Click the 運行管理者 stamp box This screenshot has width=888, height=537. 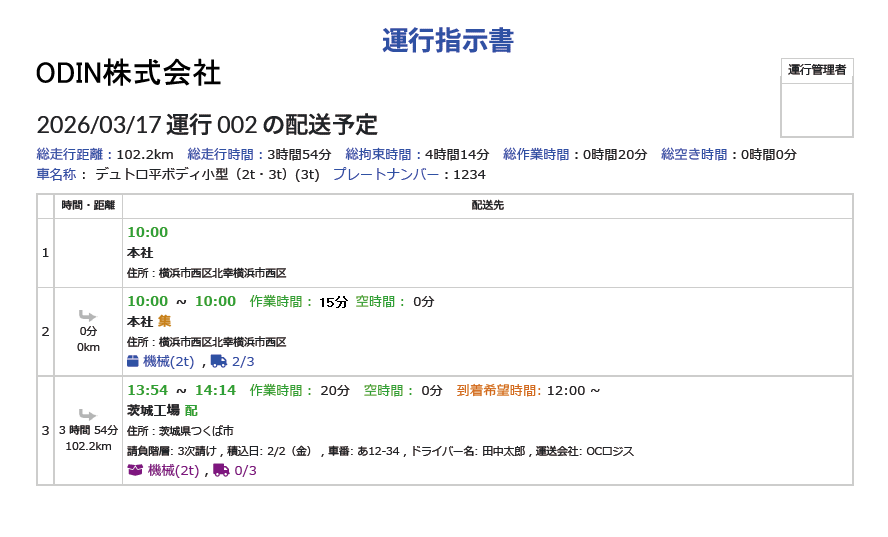tap(816, 108)
